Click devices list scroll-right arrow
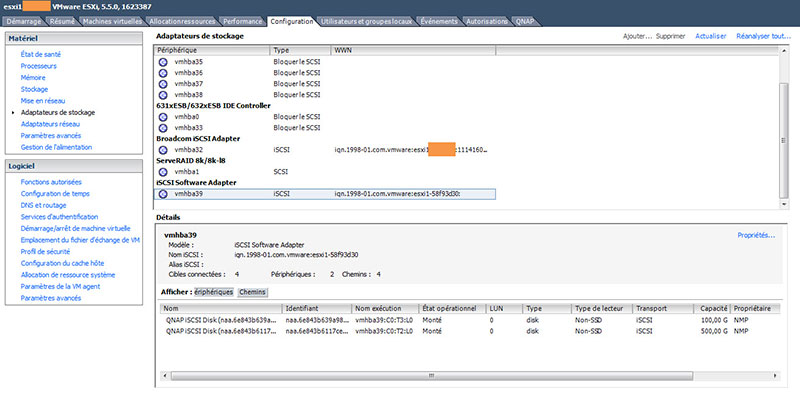800x400 pixels. click(776, 376)
